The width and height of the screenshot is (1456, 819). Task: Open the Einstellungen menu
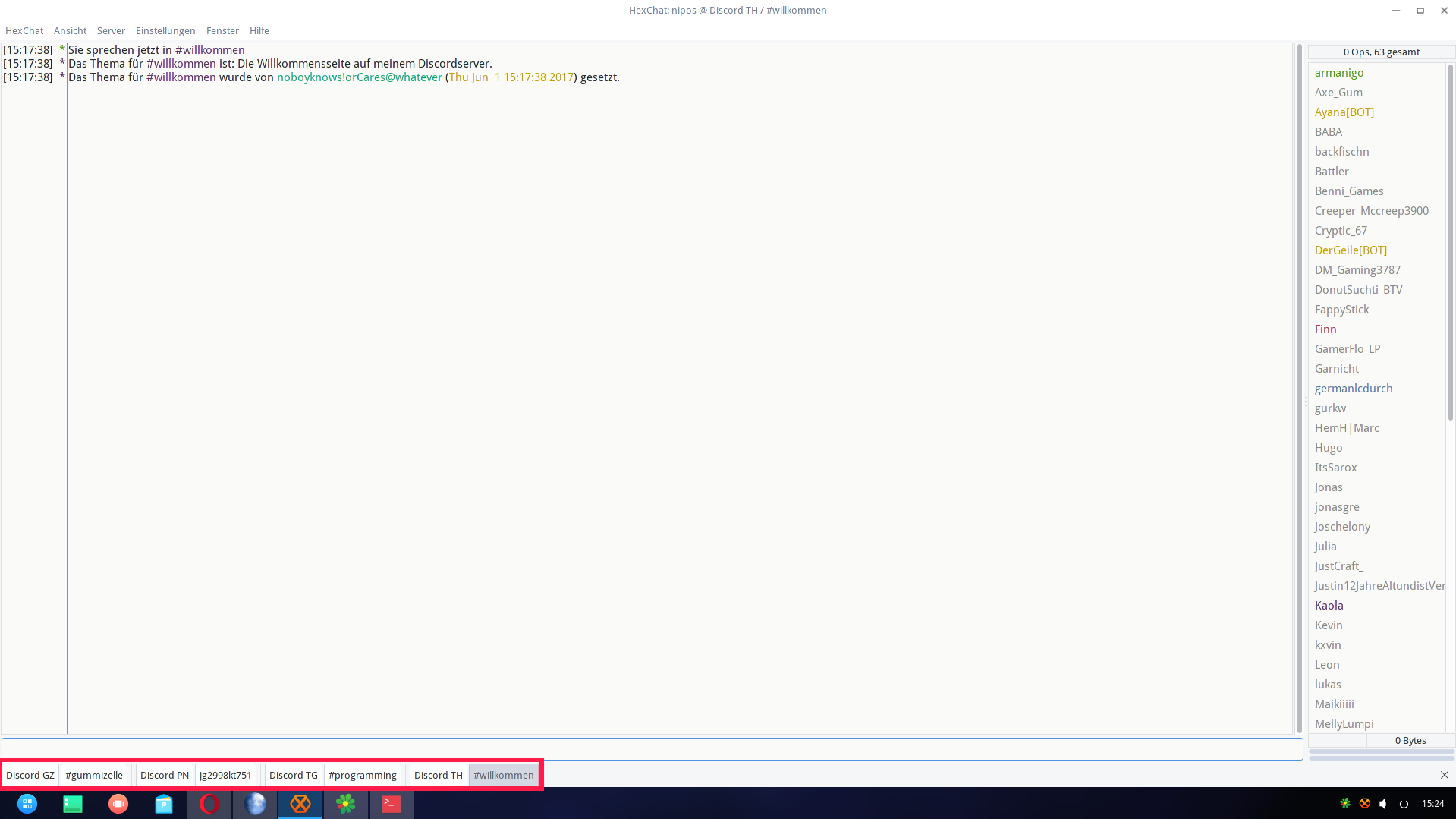pos(165,31)
